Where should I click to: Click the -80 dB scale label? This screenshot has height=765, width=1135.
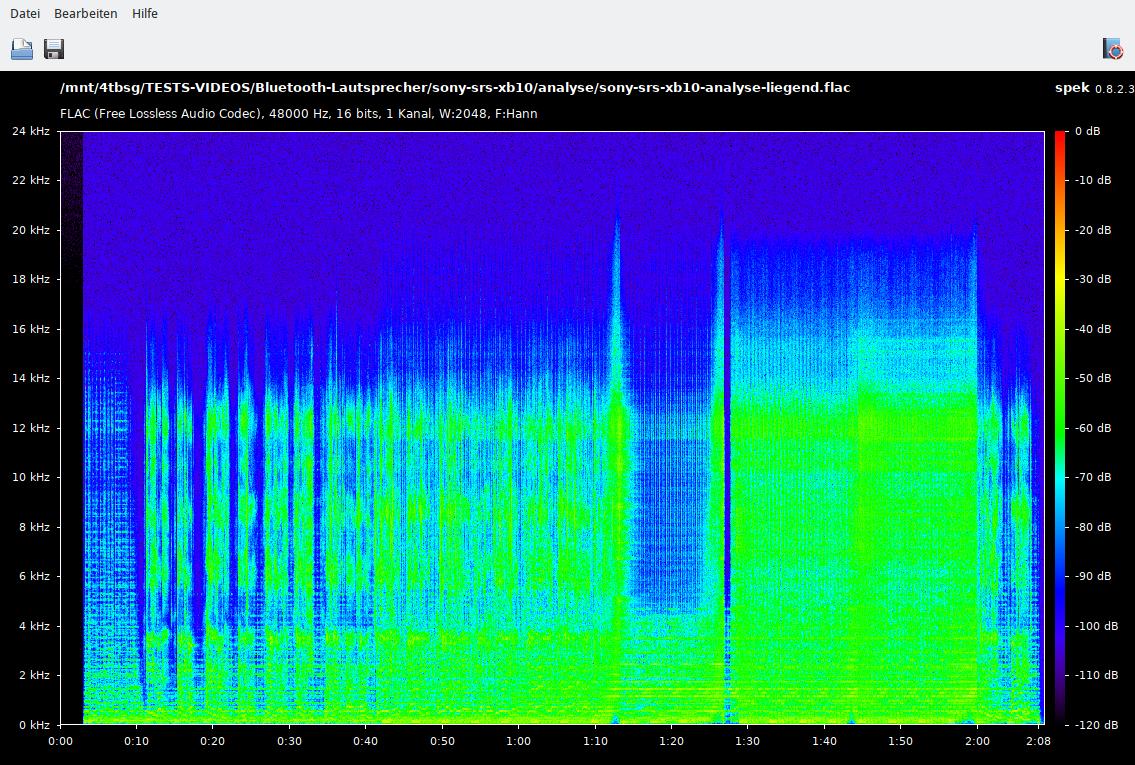pos(1092,528)
